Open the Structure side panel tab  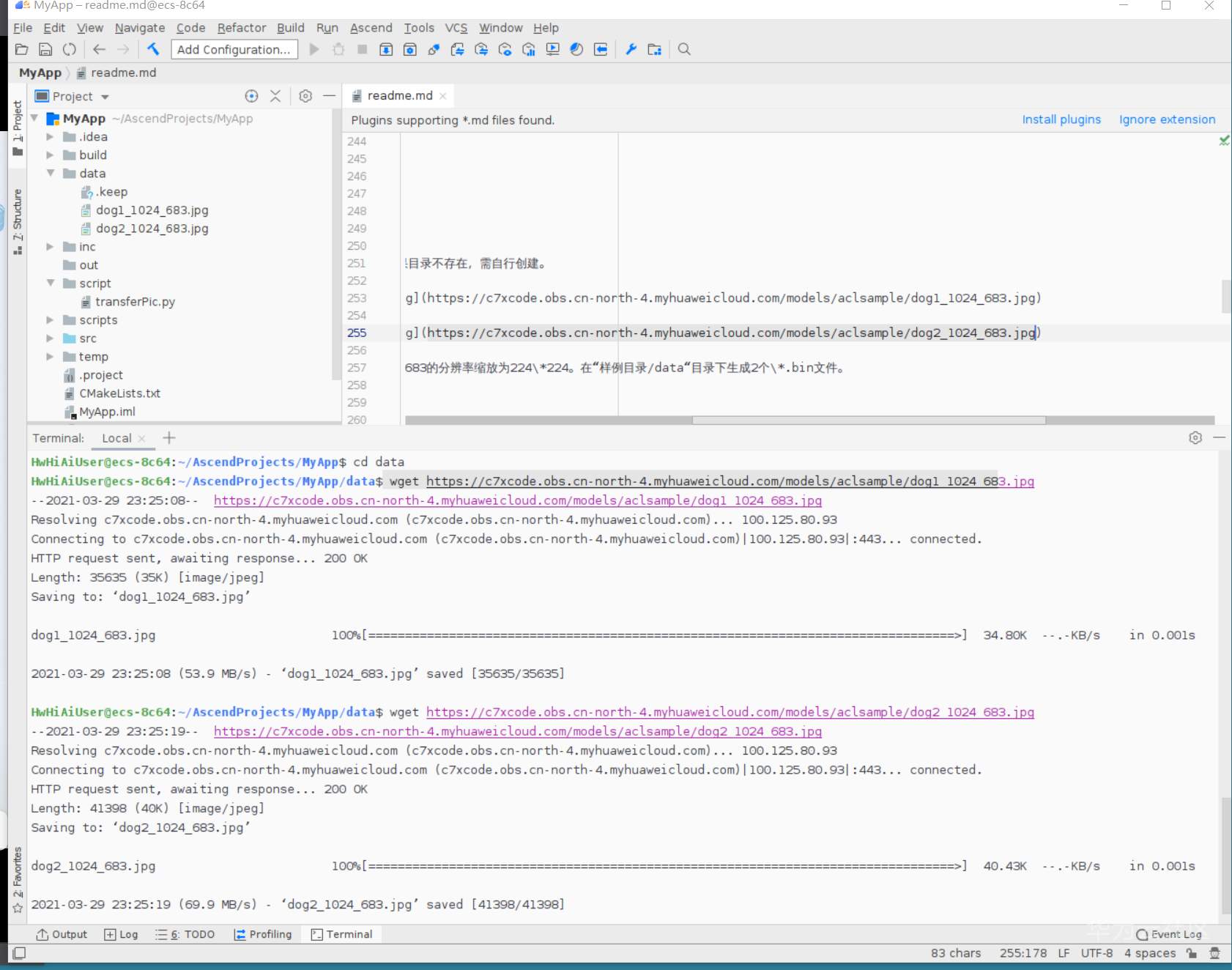pos(18,221)
